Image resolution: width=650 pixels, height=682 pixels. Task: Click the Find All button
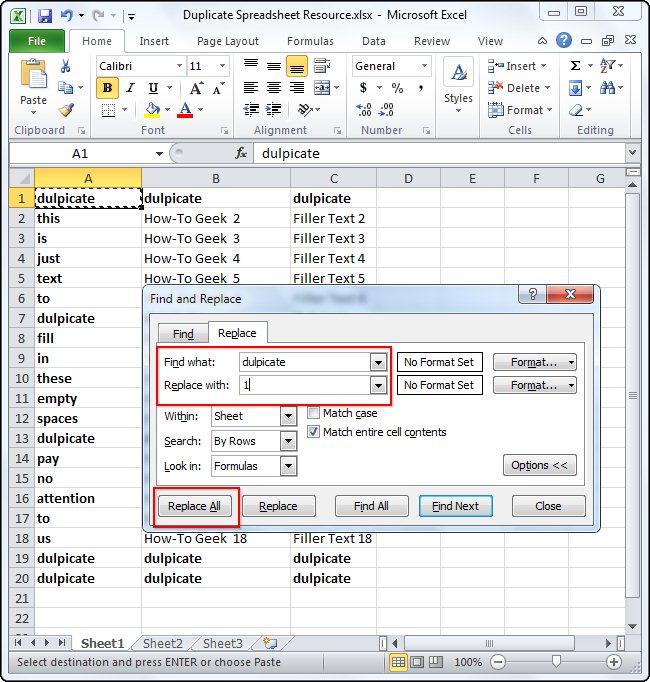click(x=371, y=506)
